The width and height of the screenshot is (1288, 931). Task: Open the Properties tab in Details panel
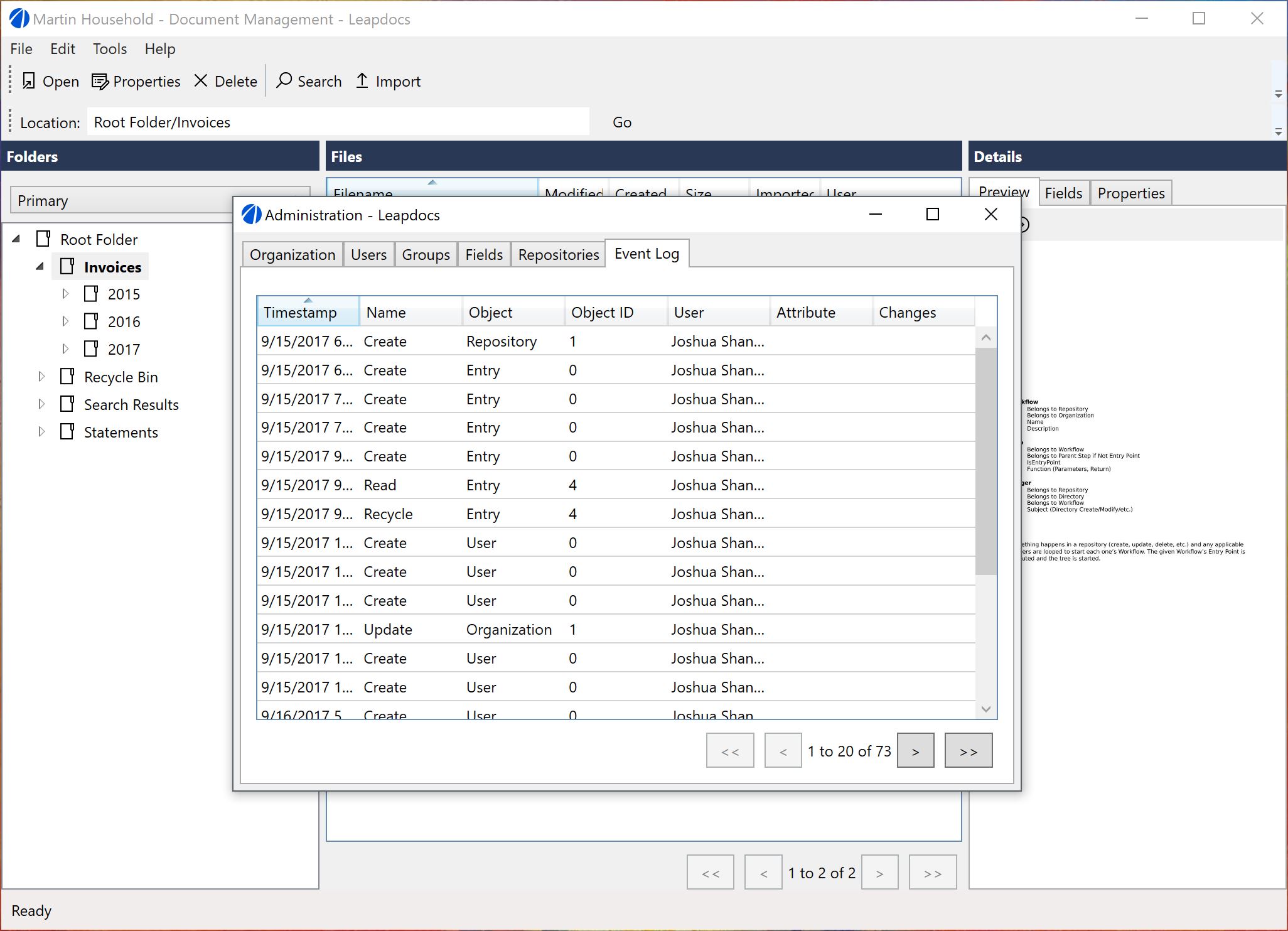pyautogui.click(x=1130, y=193)
